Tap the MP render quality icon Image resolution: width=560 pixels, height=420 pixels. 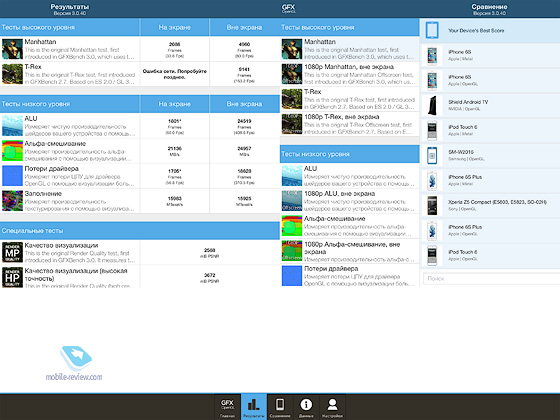(12, 252)
